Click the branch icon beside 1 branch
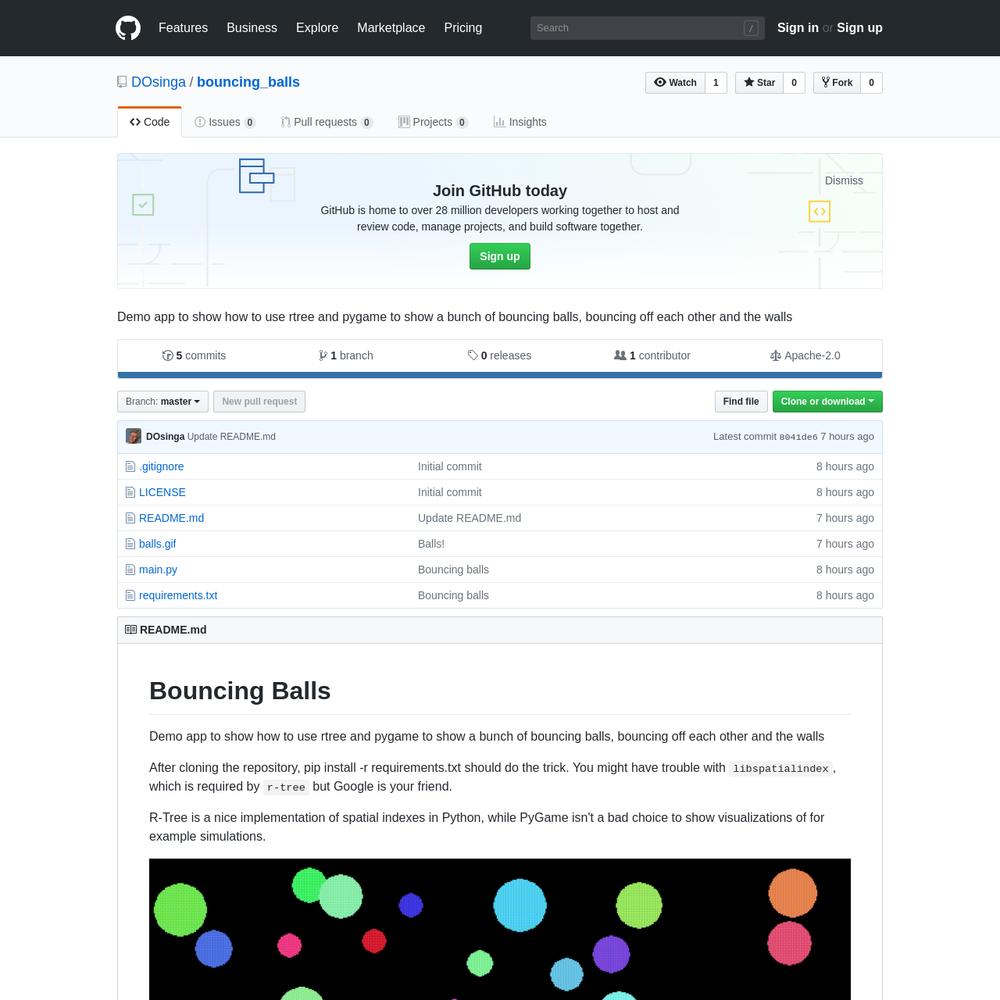This screenshot has height=1000, width=1000. [323, 355]
